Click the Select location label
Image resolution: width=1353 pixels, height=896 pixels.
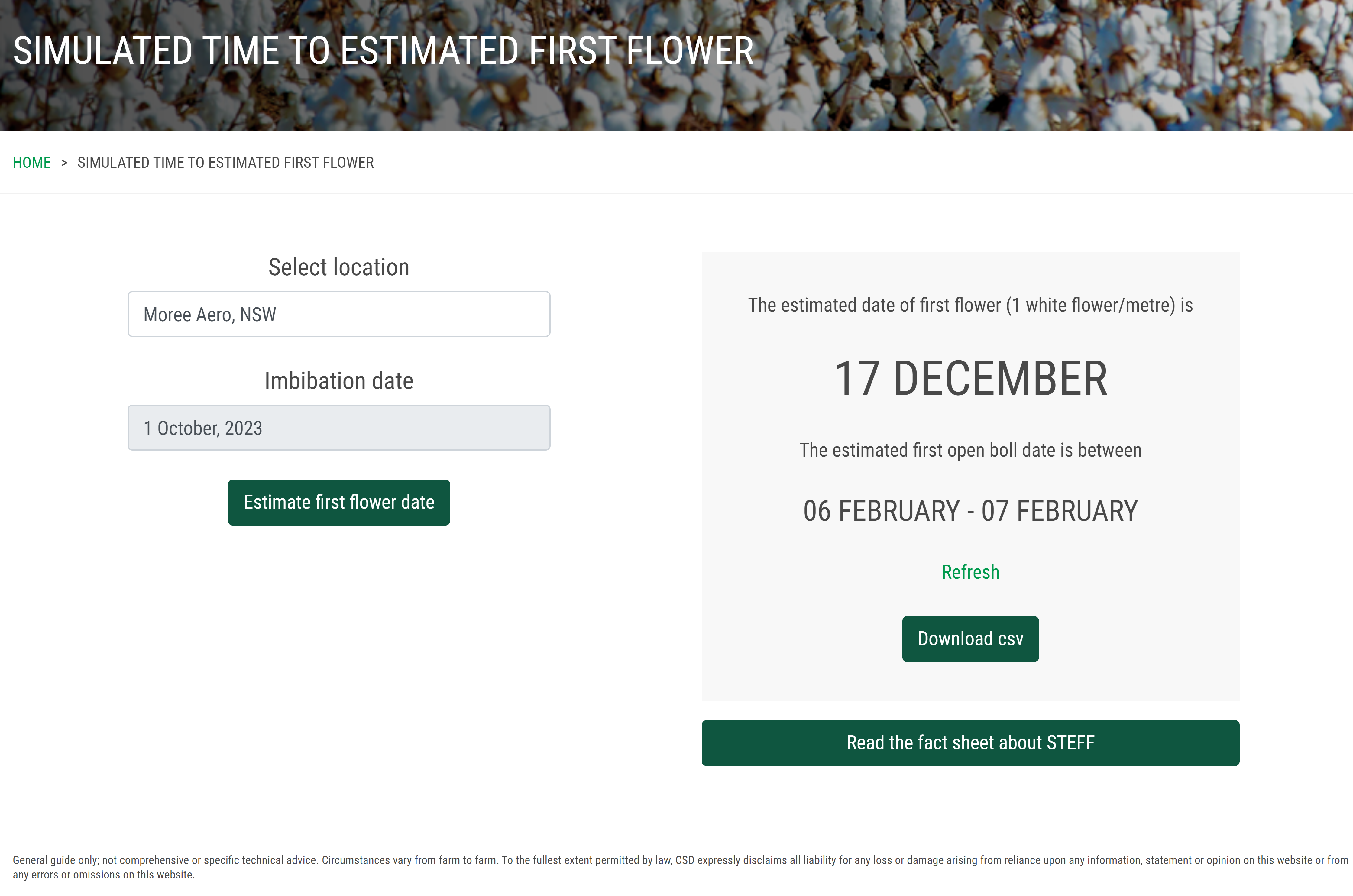tap(339, 267)
